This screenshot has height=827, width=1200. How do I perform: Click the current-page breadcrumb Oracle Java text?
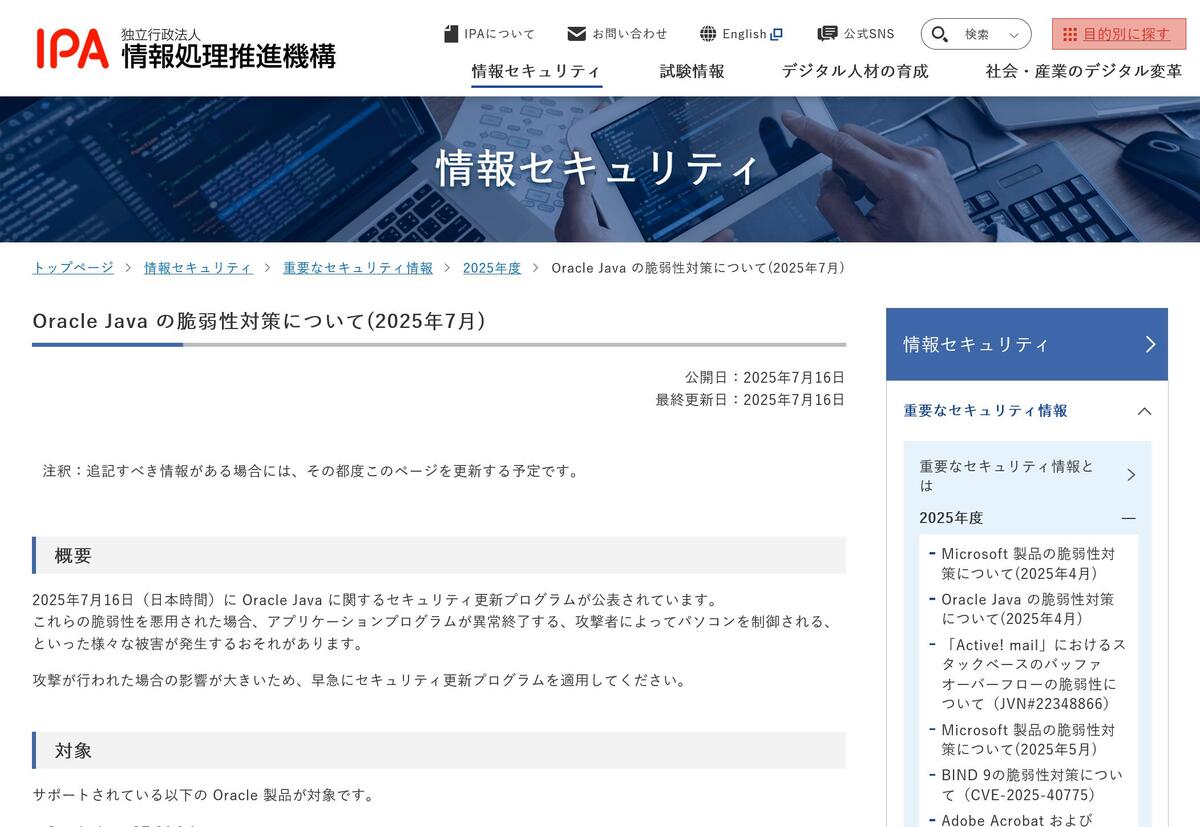point(698,268)
